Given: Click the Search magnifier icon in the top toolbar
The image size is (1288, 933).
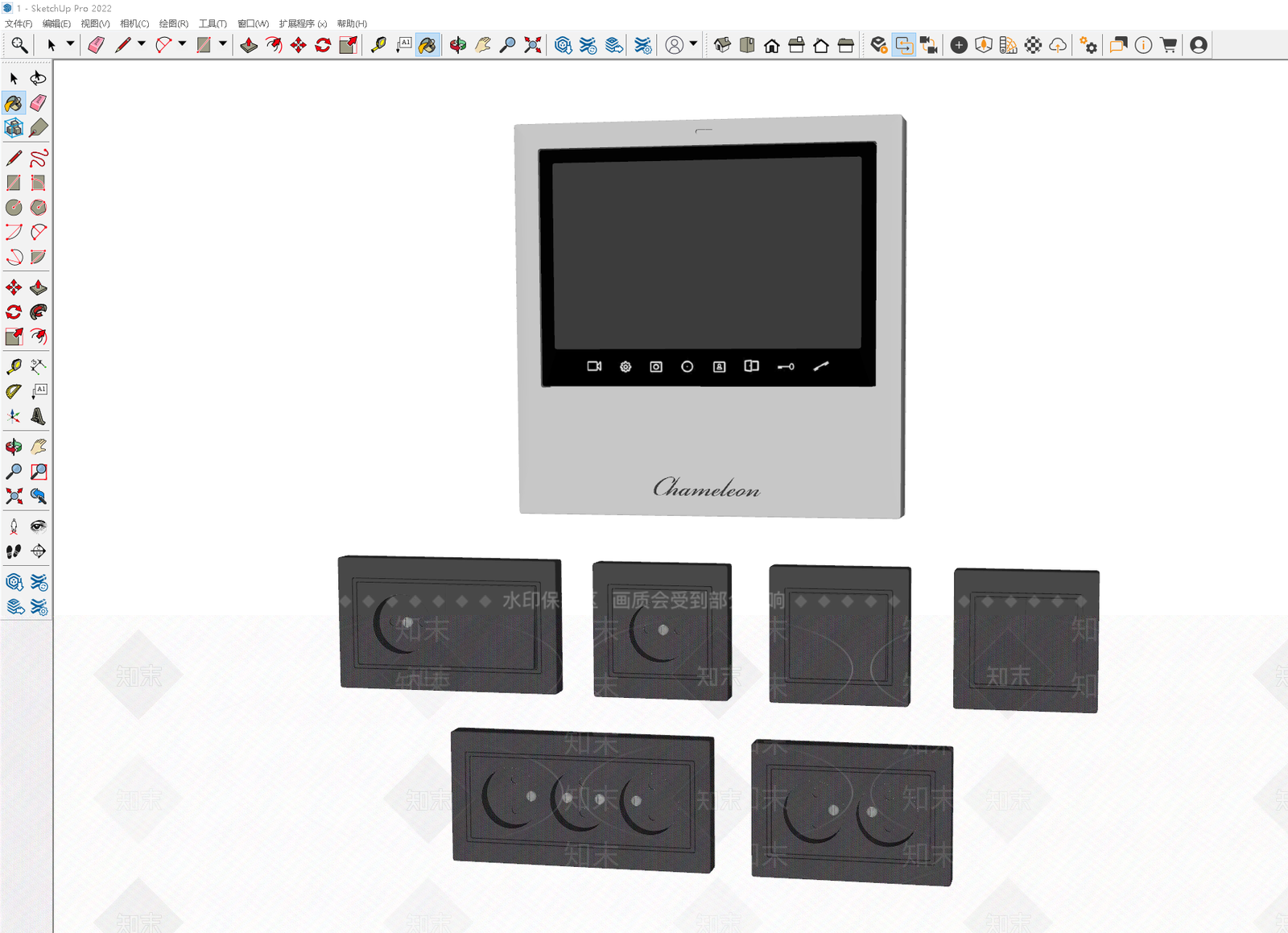Looking at the screenshot, I should point(19,45).
